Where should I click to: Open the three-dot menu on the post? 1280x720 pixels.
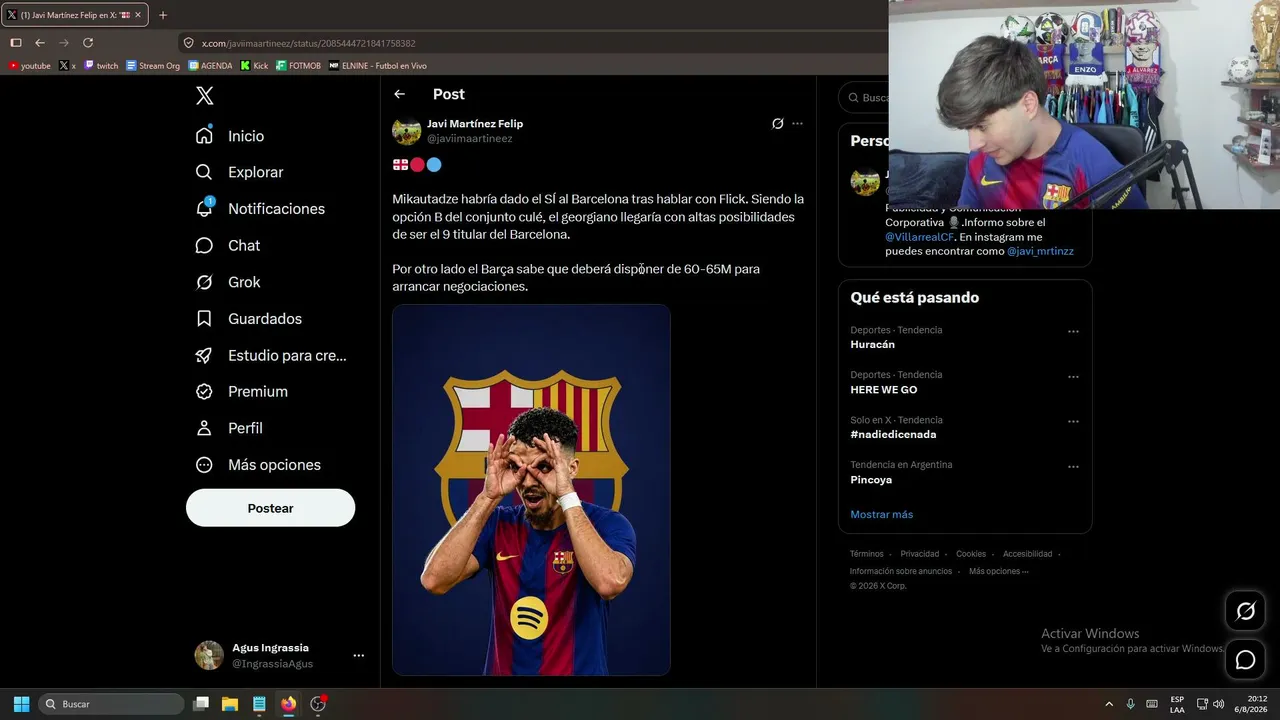797,124
